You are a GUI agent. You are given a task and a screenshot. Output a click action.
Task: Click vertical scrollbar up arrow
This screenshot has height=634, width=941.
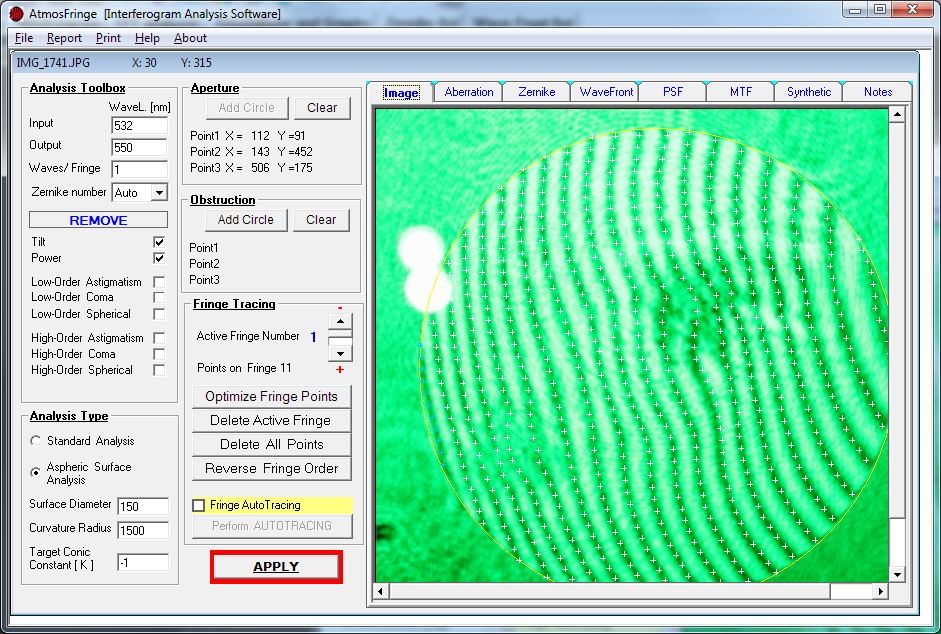click(x=897, y=115)
